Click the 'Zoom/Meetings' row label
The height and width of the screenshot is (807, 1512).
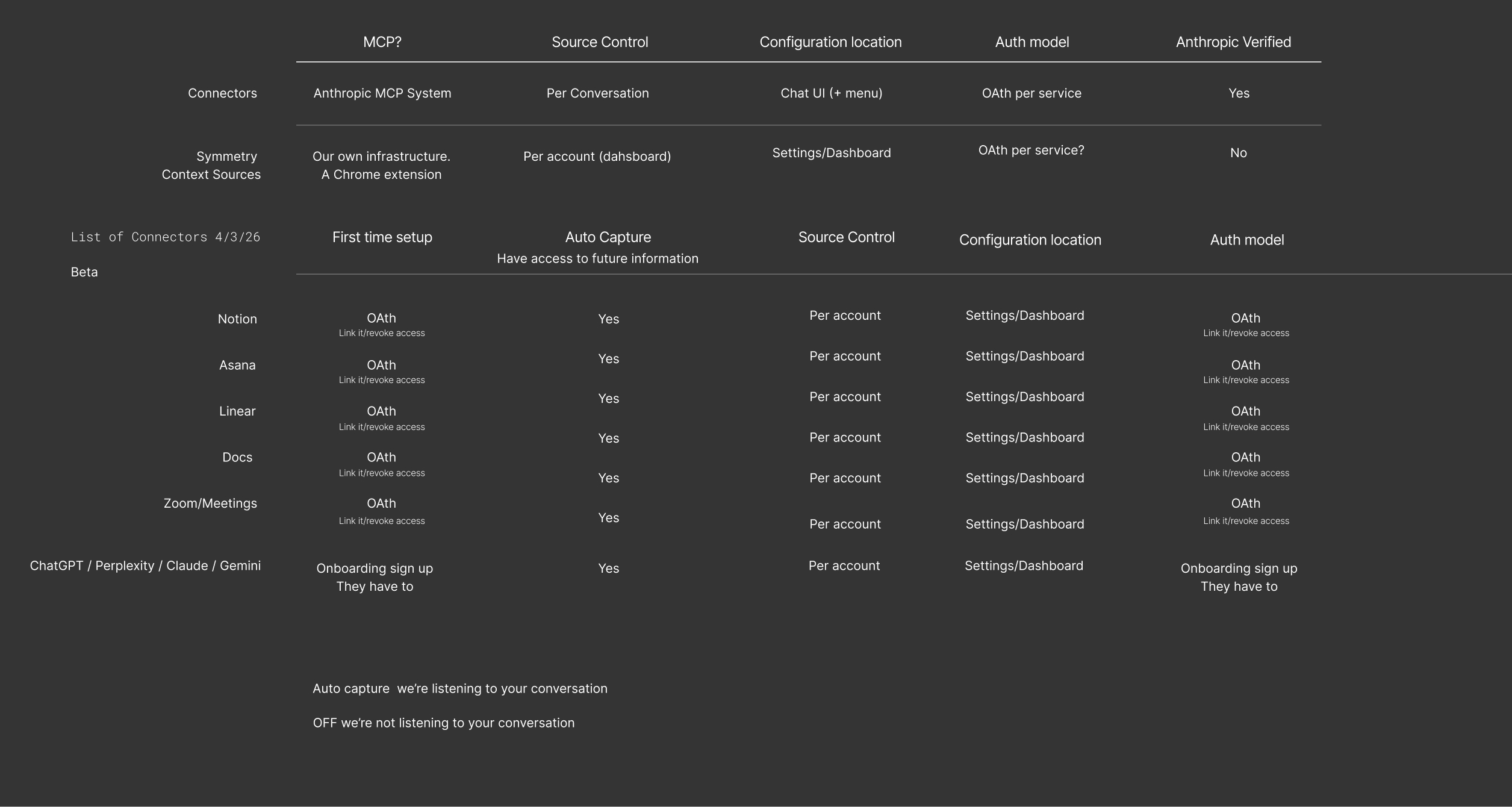coord(210,503)
